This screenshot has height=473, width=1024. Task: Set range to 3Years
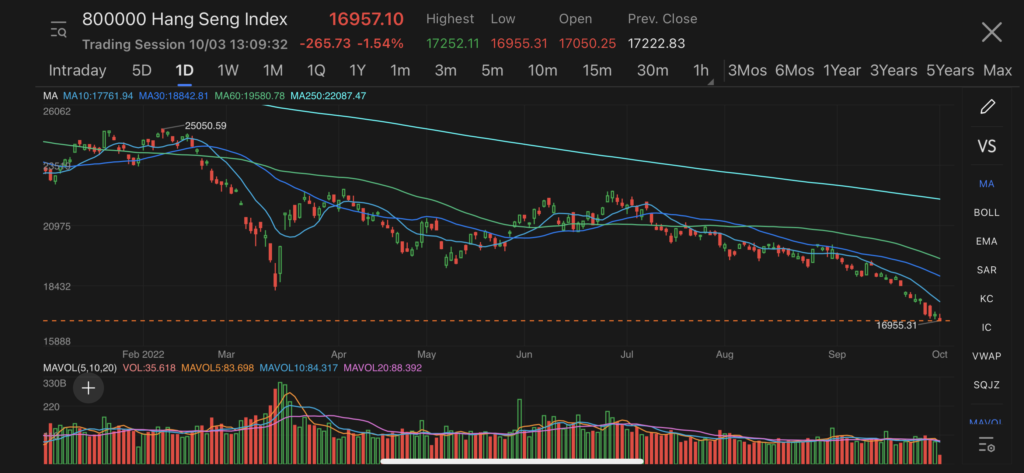click(x=893, y=71)
